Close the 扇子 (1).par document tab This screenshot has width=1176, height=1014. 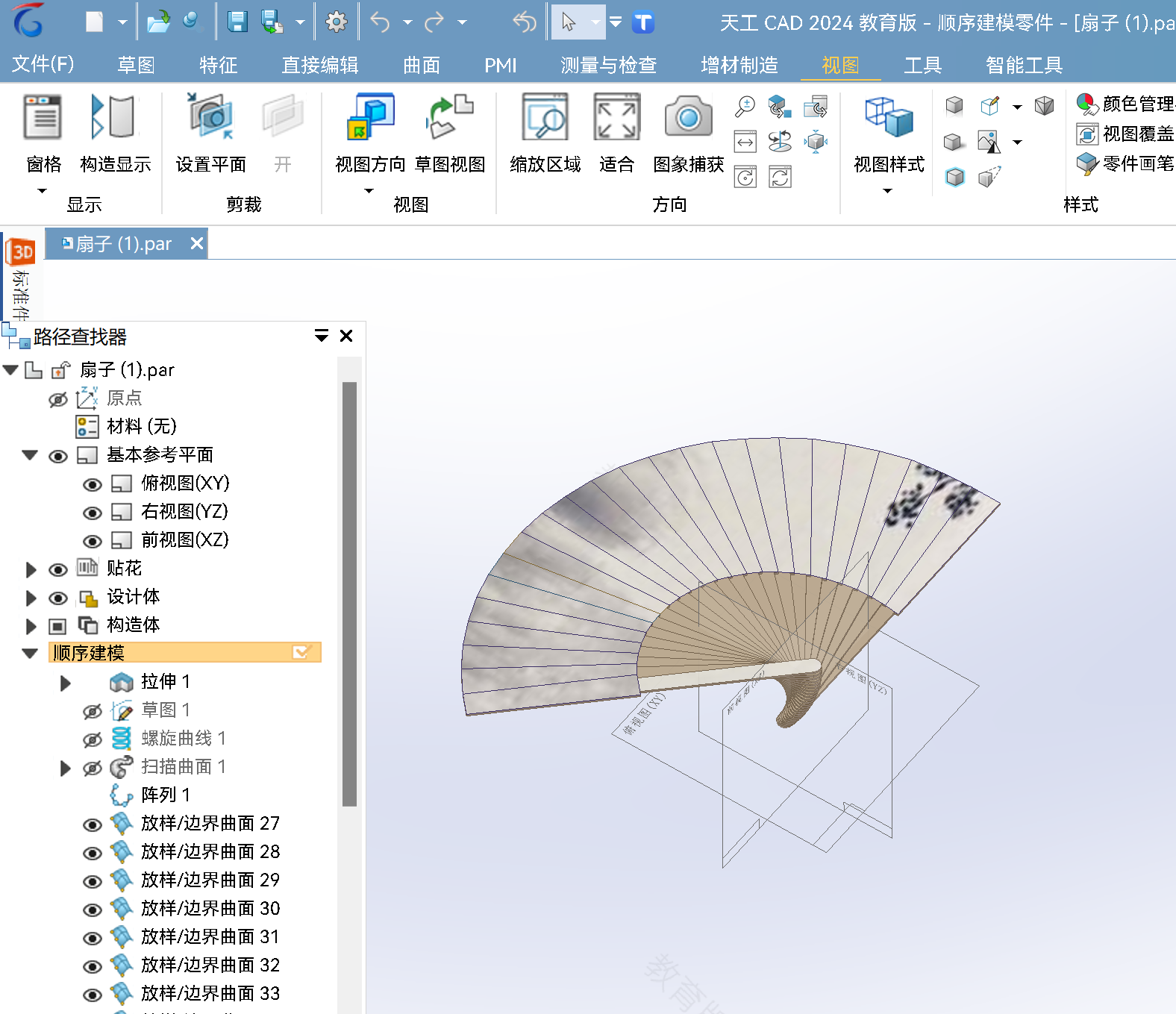(x=196, y=243)
